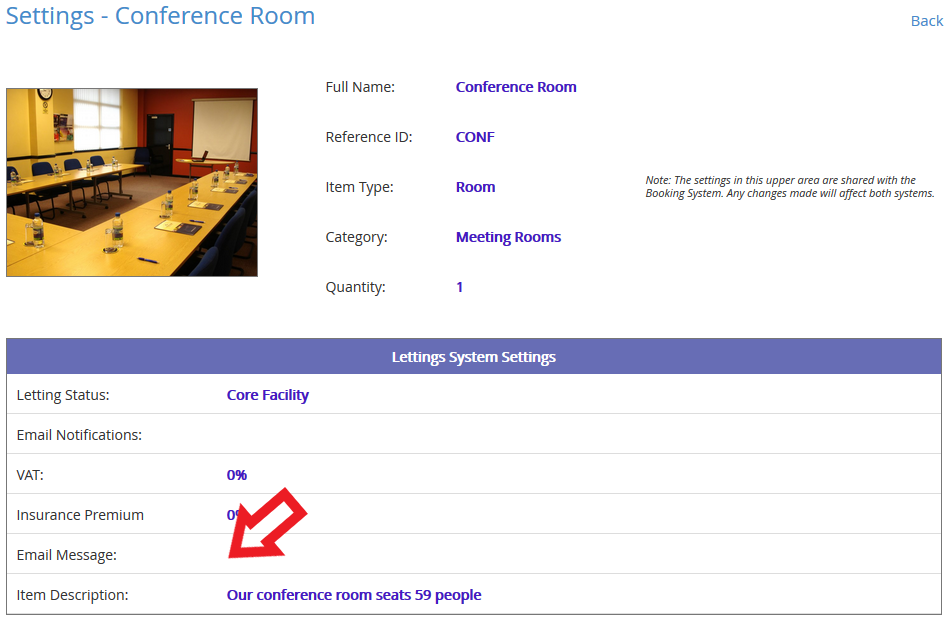Image resolution: width=949 pixels, height=622 pixels.
Task: Click the empty Email Message field
Action: coord(583,554)
